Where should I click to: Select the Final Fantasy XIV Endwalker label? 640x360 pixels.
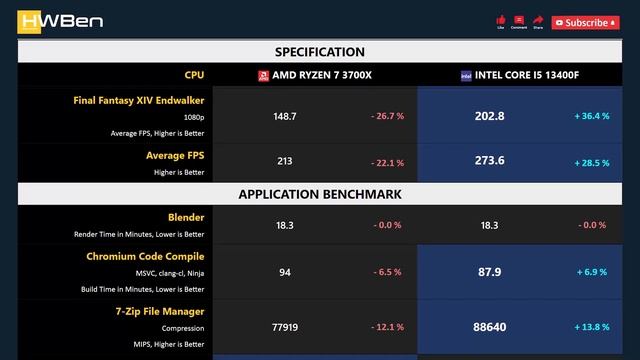(138, 100)
